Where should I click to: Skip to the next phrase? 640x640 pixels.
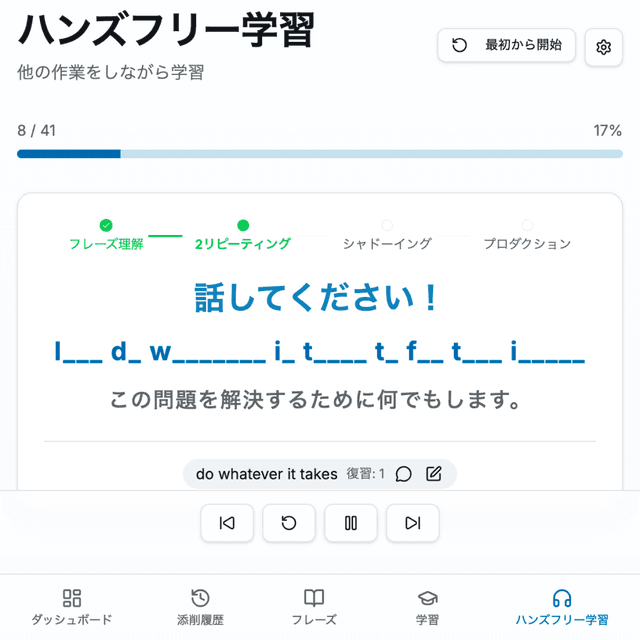(x=412, y=523)
